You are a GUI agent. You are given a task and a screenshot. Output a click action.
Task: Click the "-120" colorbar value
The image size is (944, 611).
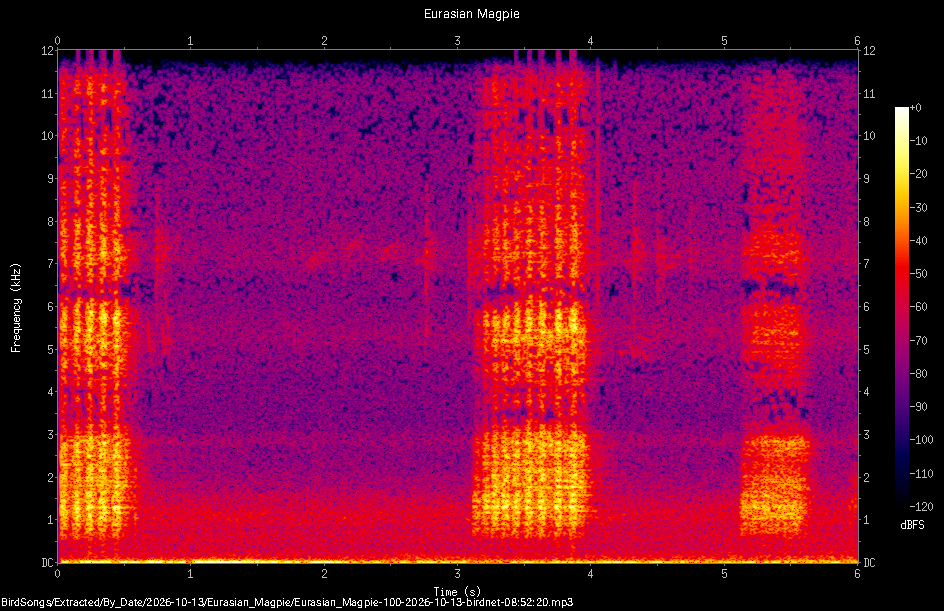point(921,507)
